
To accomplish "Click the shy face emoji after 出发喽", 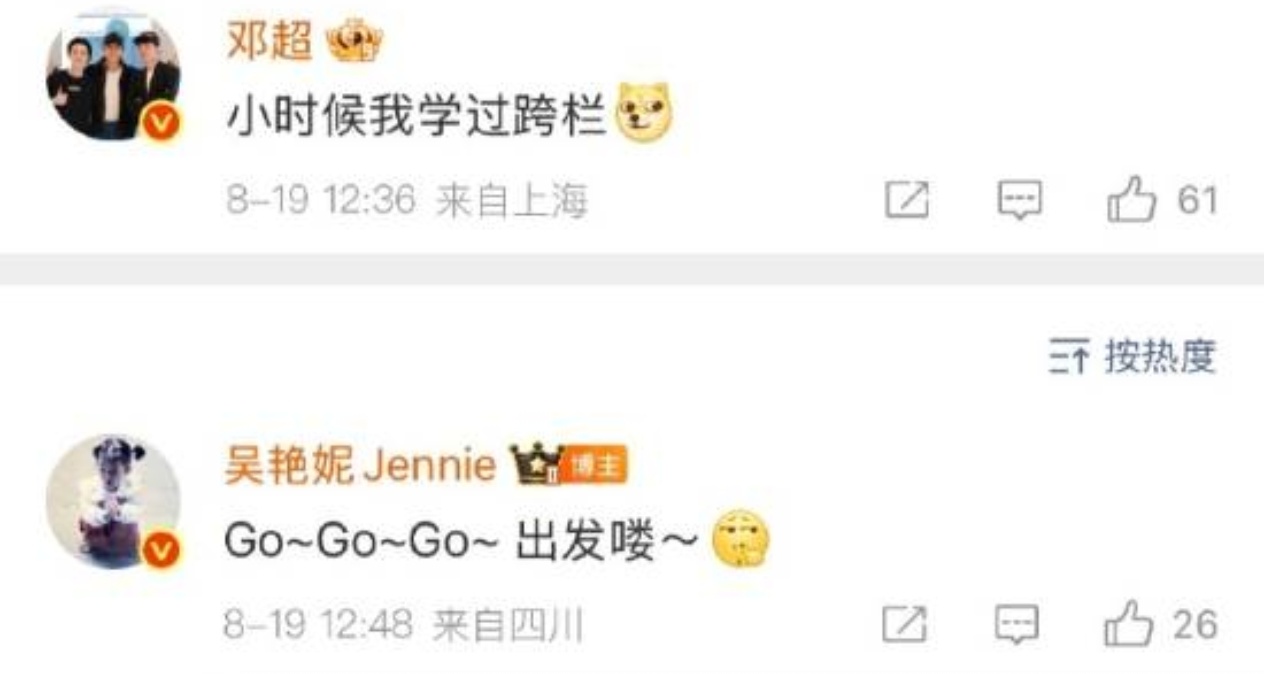I will pos(740,541).
